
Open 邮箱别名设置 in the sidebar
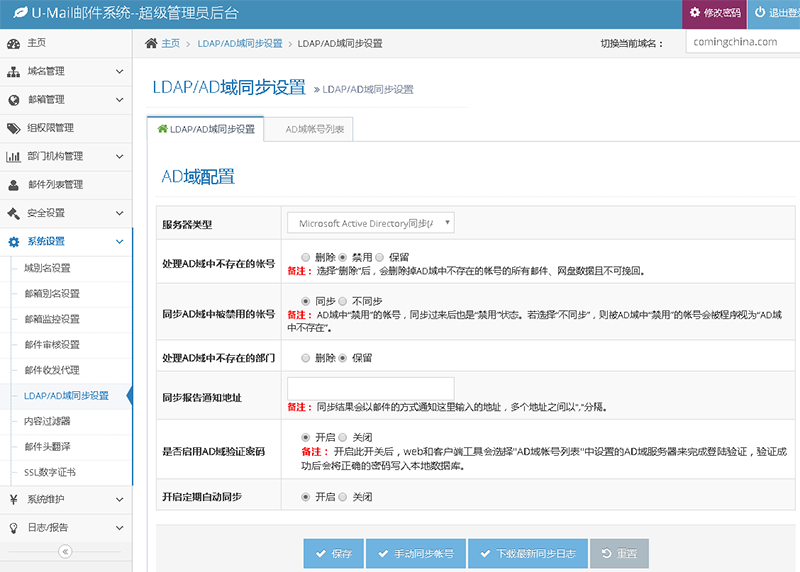pyautogui.click(x=52, y=293)
